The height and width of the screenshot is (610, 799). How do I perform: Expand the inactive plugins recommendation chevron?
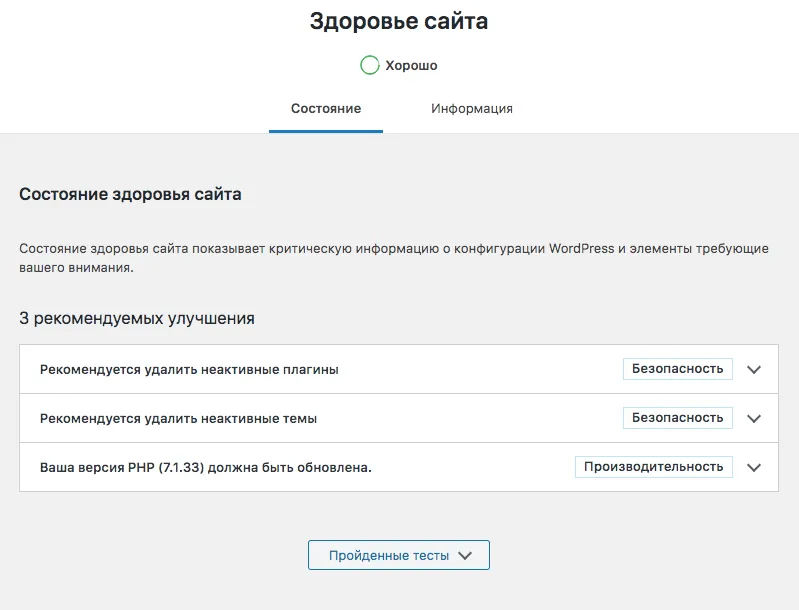click(x=754, y=369)
